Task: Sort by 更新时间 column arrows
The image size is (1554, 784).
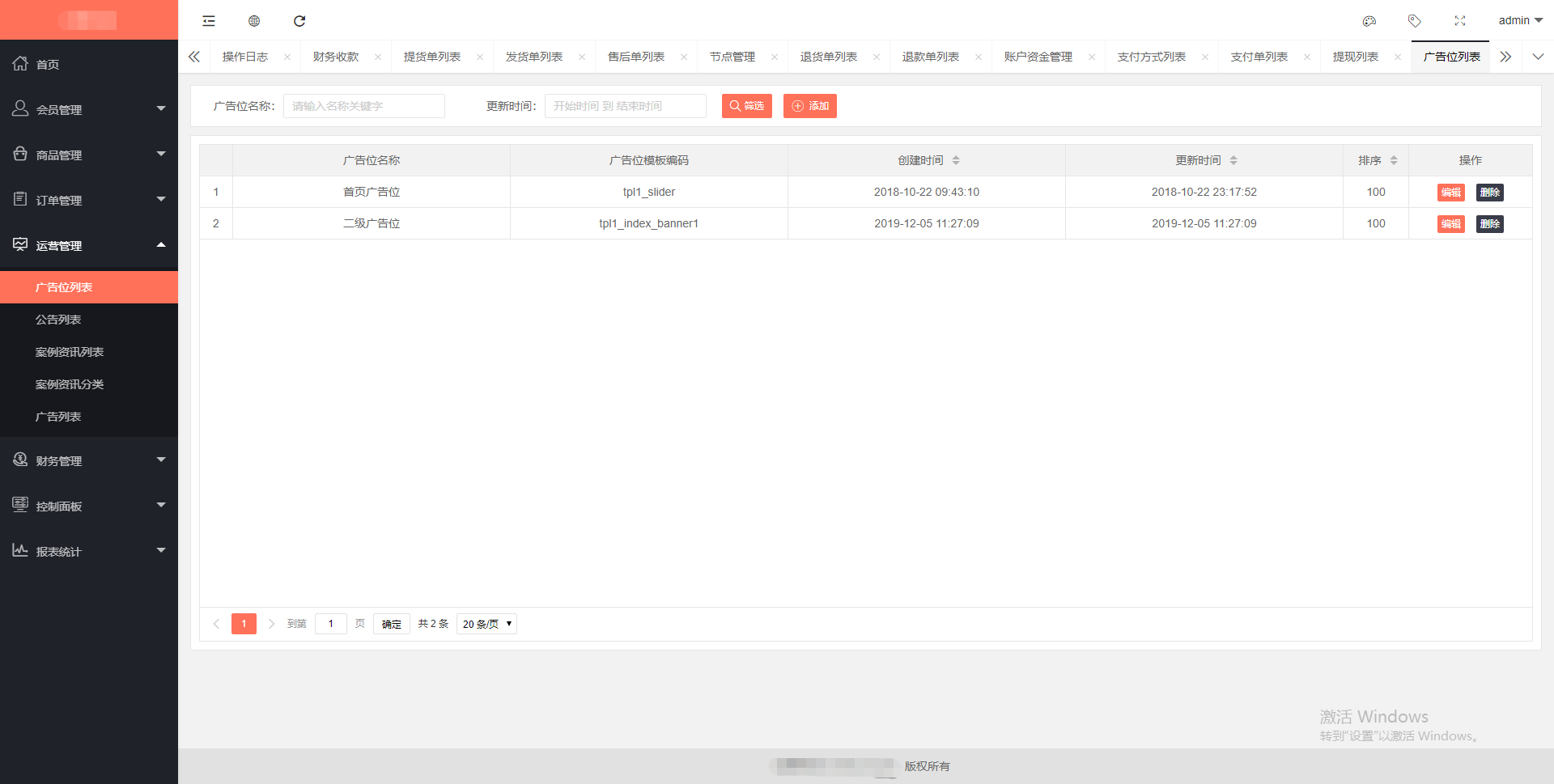Action: pos(1233,160)
